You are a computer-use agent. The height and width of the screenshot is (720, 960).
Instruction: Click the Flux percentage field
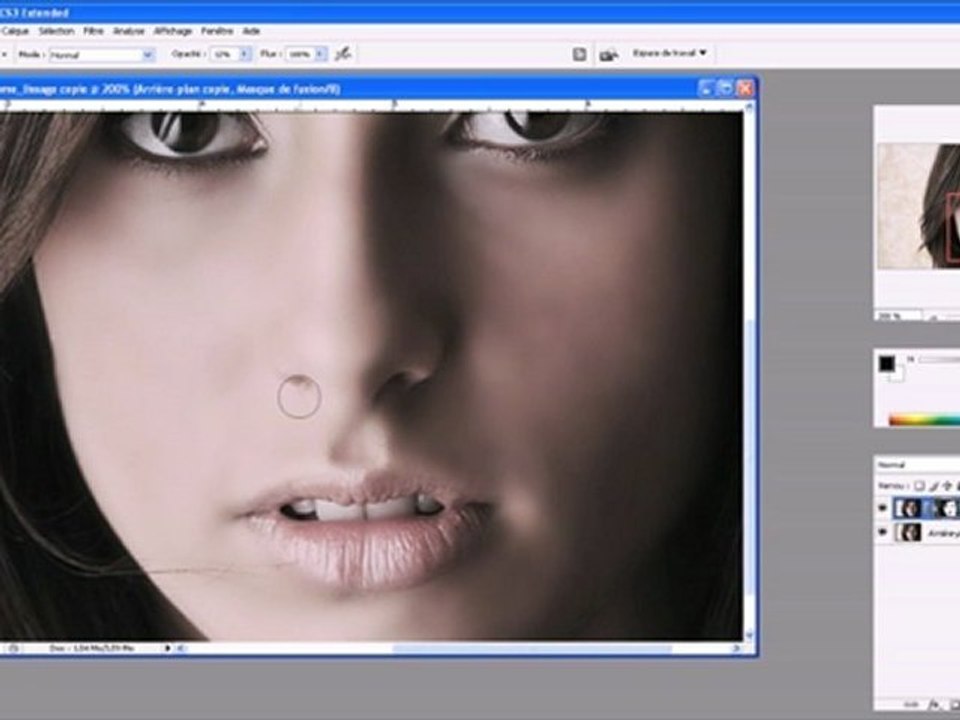[299, 54]
